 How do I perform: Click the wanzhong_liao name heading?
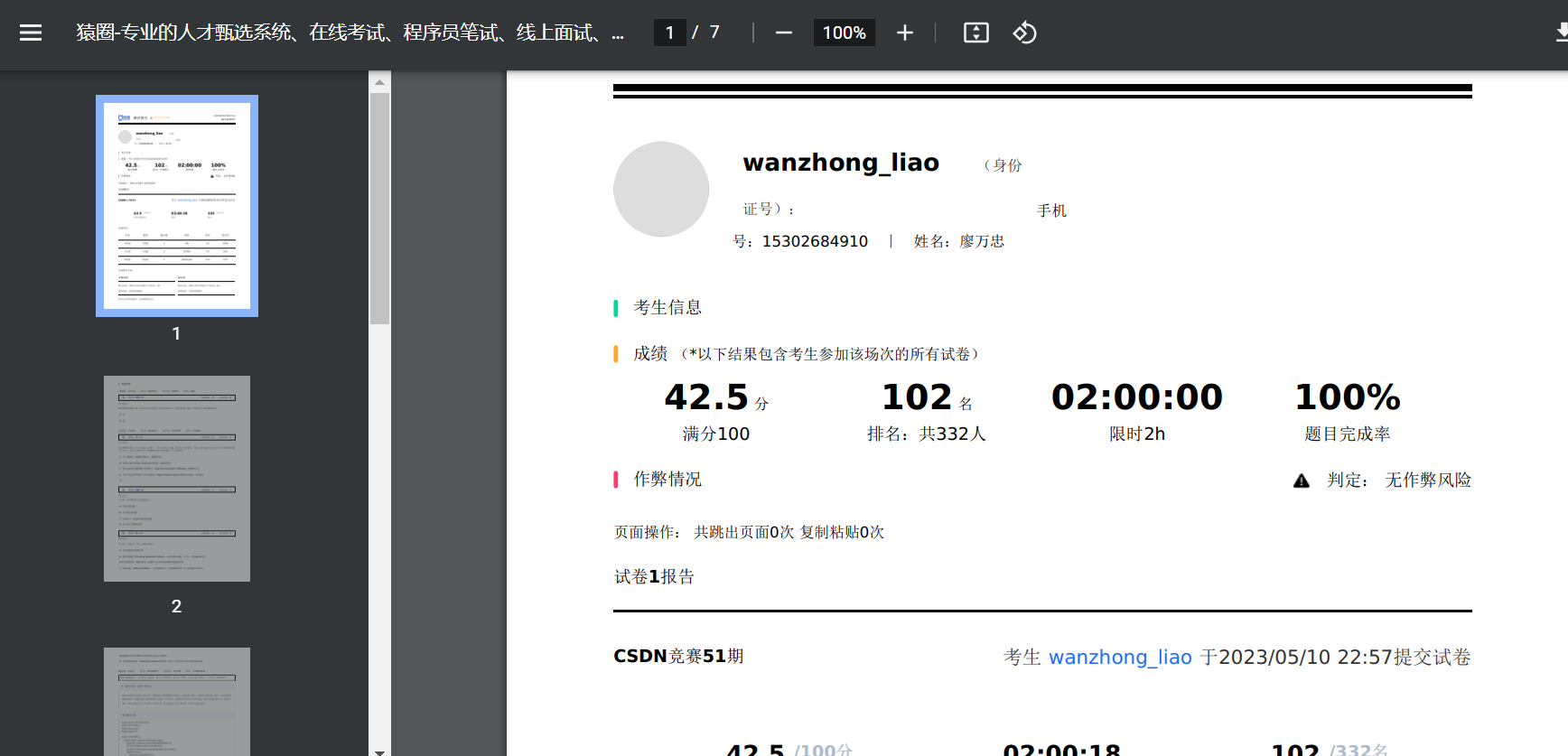pos(841,163)
